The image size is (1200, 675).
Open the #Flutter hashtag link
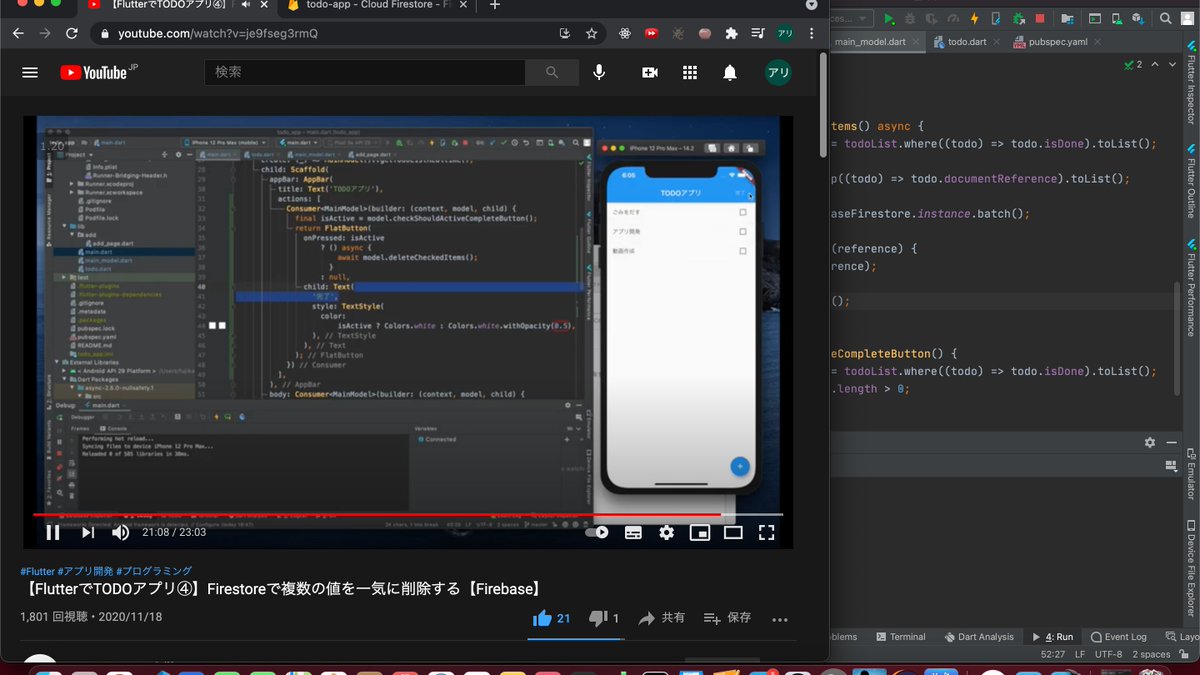coord(37,571)
